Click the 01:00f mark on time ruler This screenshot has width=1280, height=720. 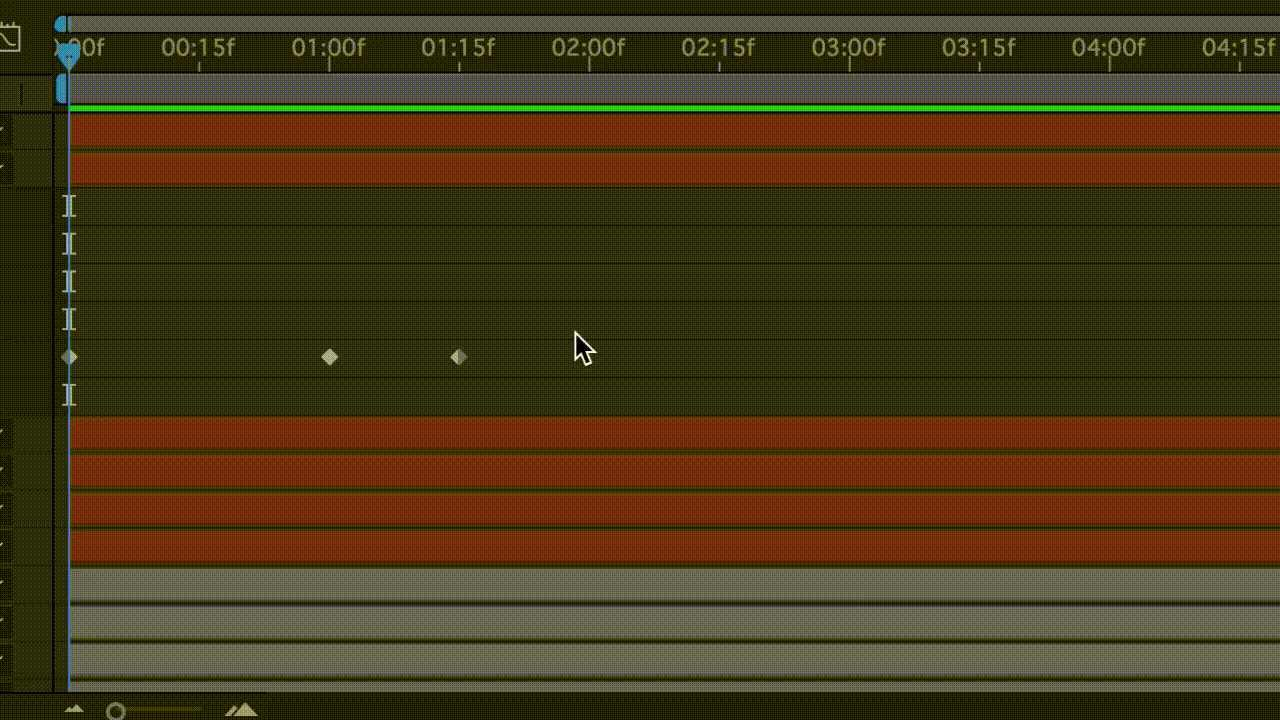(328, 47)
